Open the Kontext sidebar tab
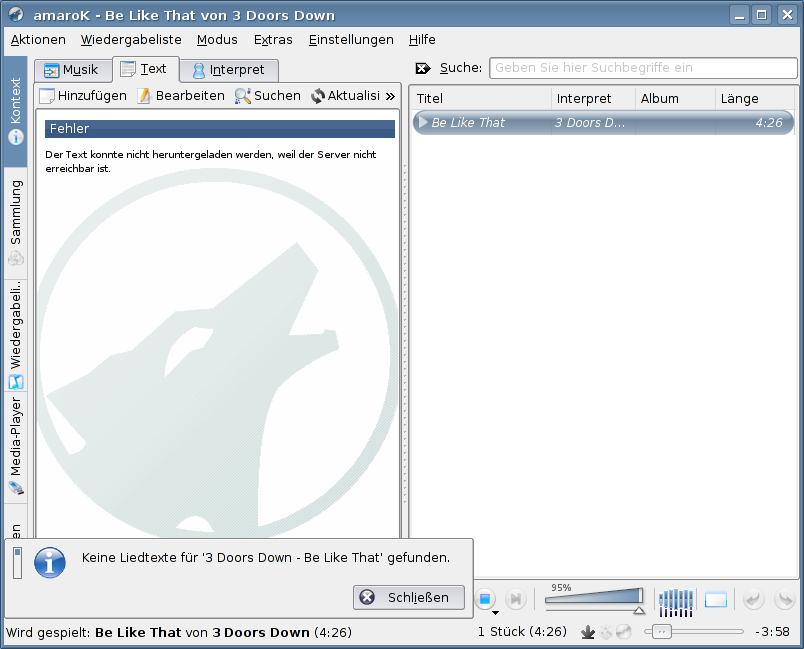The image size is (804, 649). (x=15, y=111)
